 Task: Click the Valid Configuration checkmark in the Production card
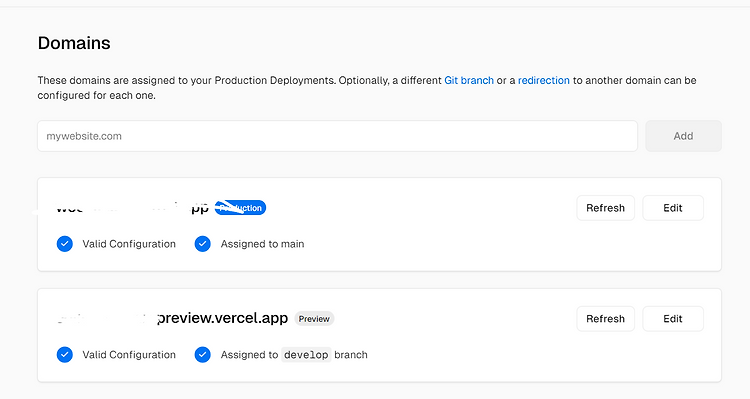pos(65,244)
